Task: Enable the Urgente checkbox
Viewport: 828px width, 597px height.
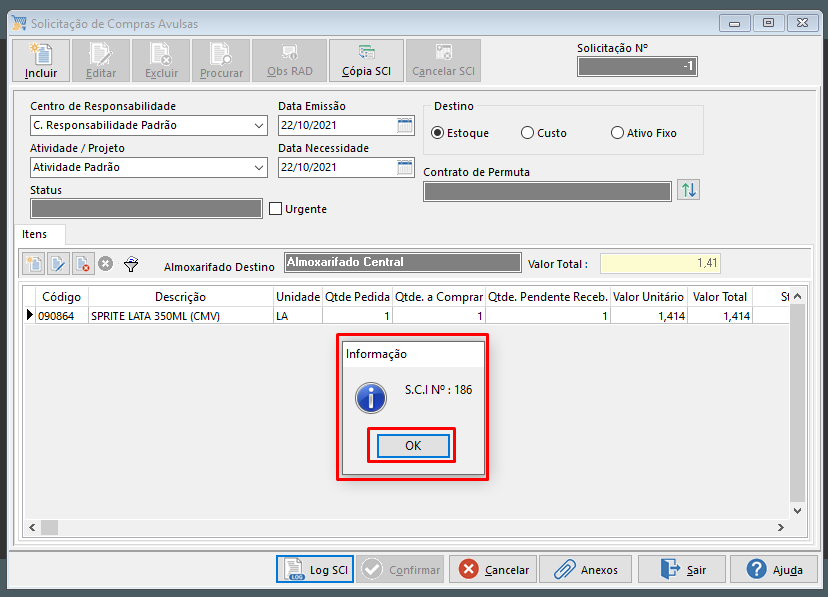Action: point(275,209)
